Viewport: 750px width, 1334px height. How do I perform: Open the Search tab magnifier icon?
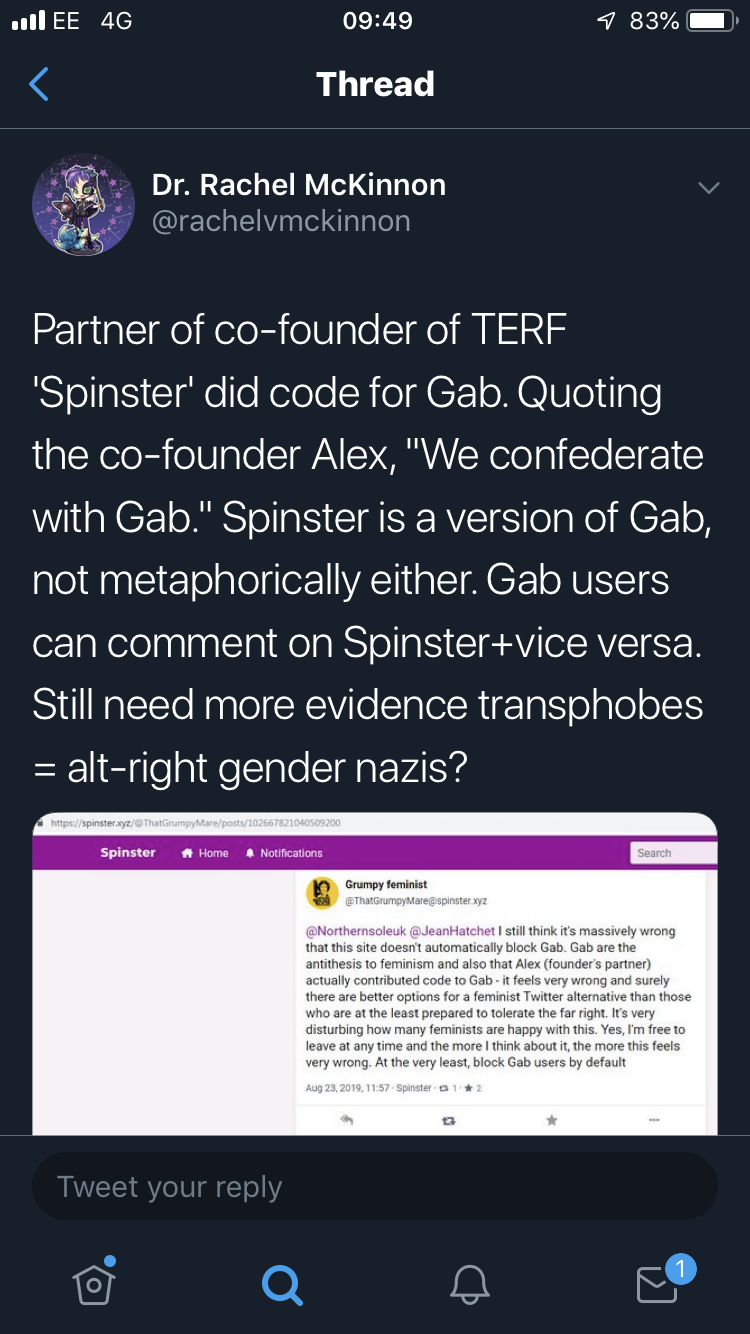pyautogui.click(x=281, y=1284)
